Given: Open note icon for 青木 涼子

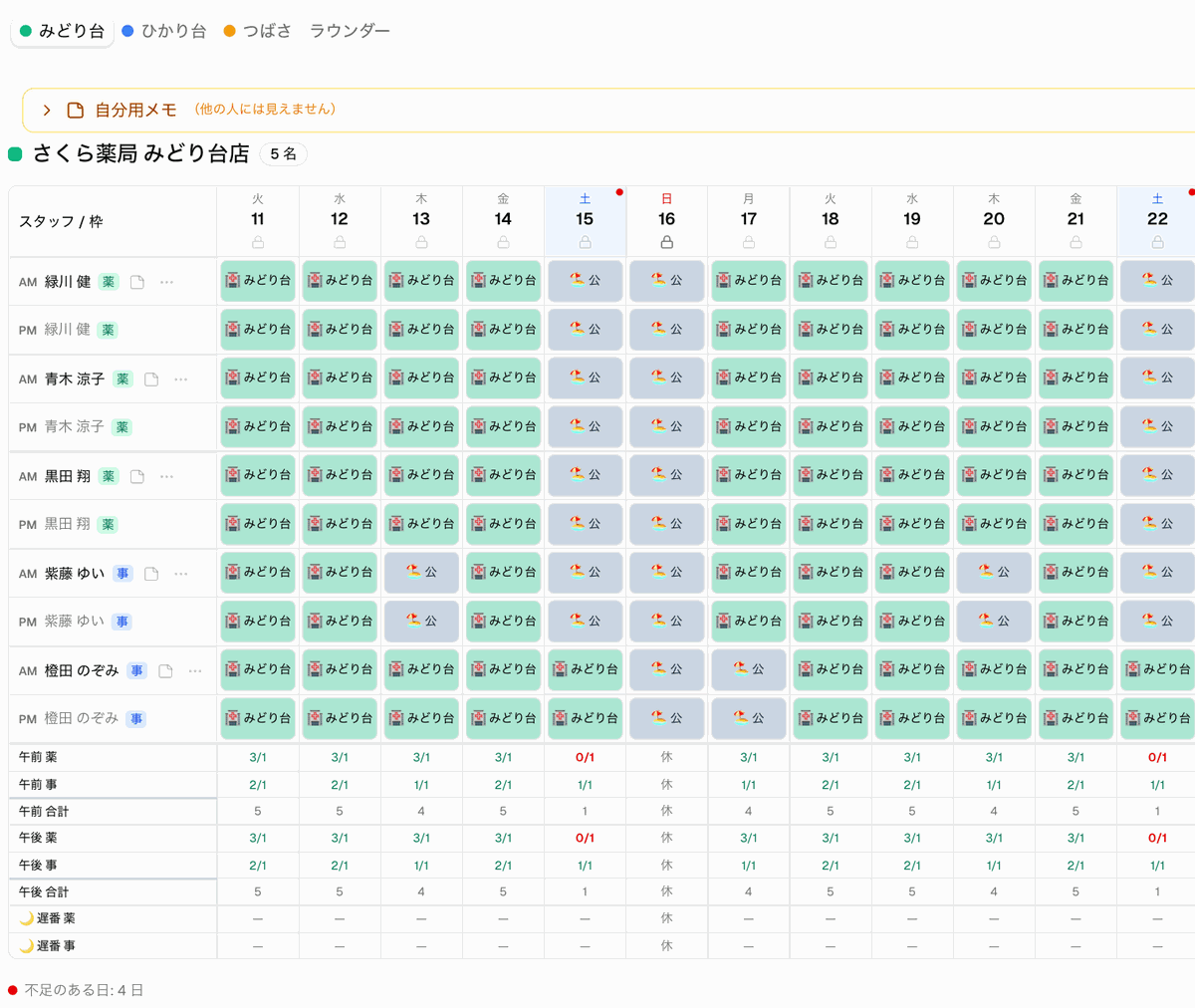Looking at the screenshot, I should pyautogui.click(x=151, y=379).
